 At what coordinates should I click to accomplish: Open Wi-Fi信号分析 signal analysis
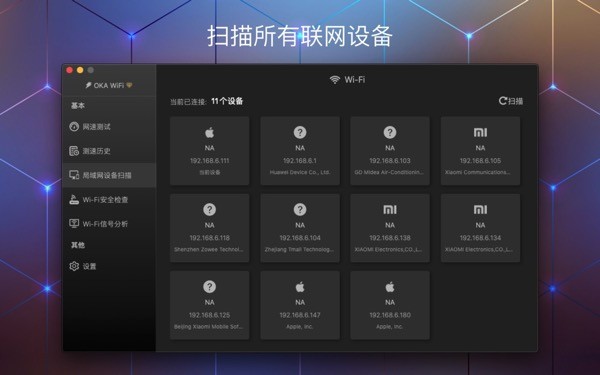click(x=109, y=224)
